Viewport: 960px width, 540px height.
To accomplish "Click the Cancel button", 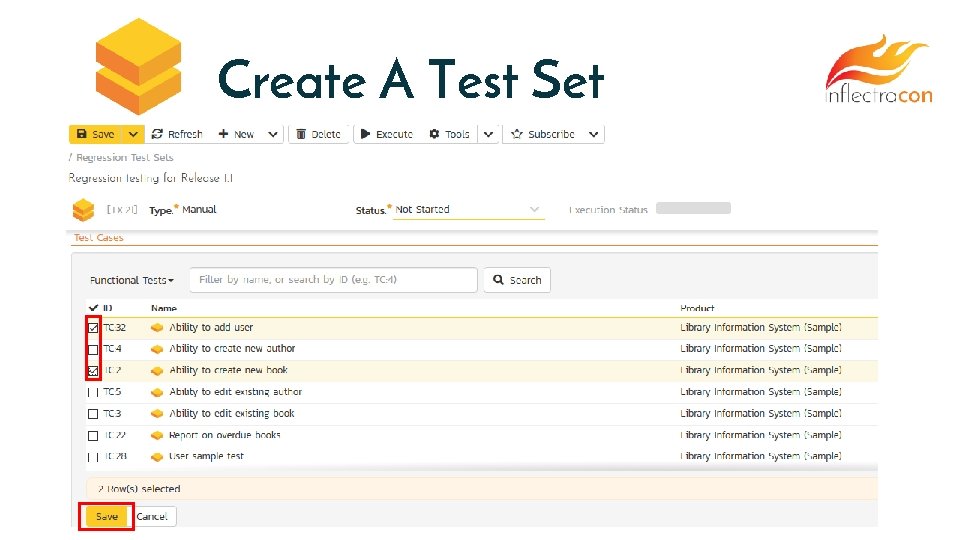I will pos(153,517).
